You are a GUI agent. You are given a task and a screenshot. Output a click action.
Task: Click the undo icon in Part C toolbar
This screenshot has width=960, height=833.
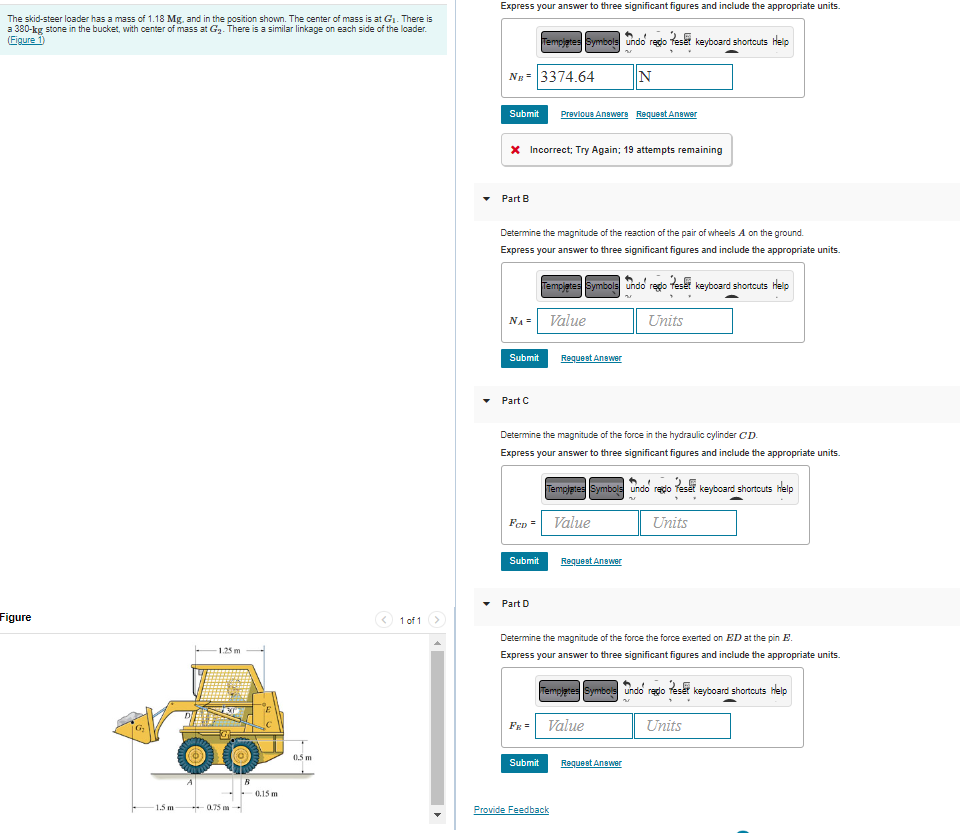tap(637, 488)
